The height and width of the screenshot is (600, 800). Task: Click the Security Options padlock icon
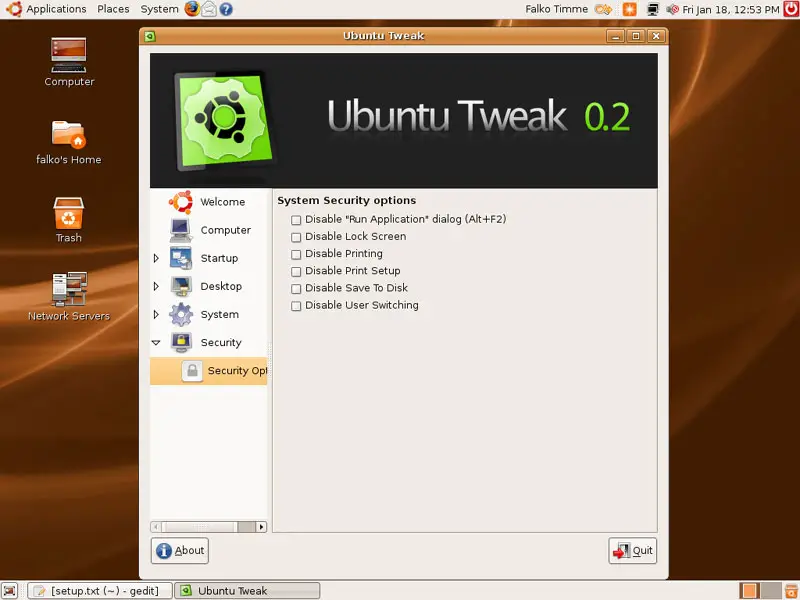(x=192, y=371)
